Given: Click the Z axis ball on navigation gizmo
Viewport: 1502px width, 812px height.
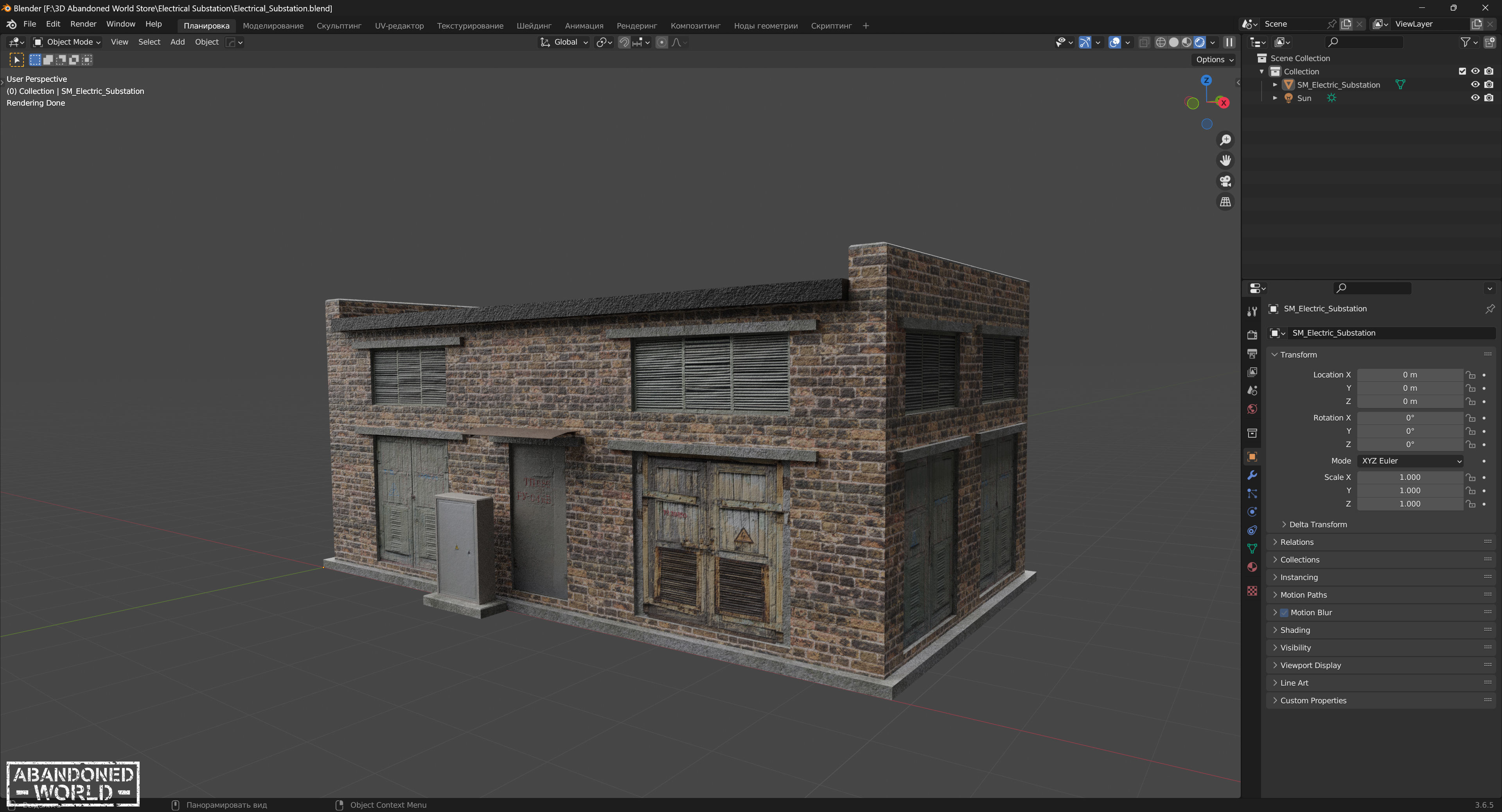Looking at the screenshot, I should 1206,81.
